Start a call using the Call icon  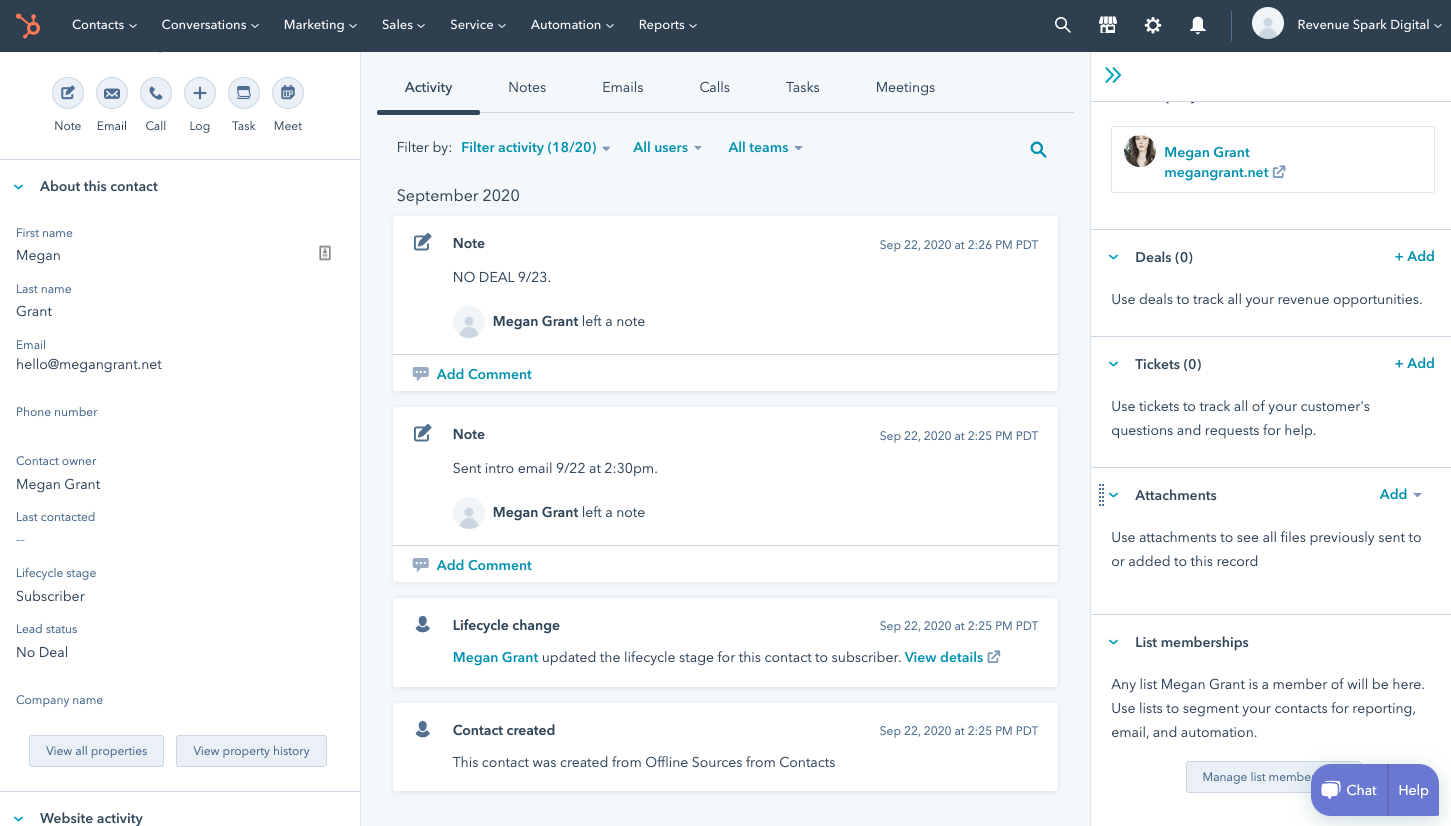click(155, 93)
